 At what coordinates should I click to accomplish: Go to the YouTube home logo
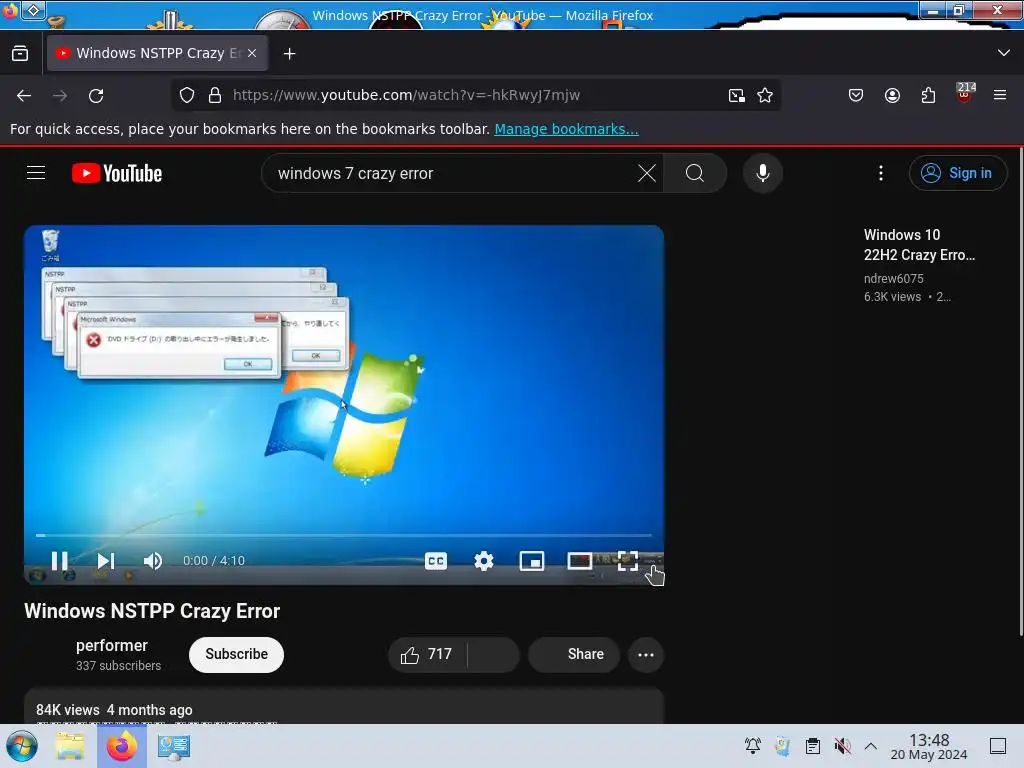(117, 174)
